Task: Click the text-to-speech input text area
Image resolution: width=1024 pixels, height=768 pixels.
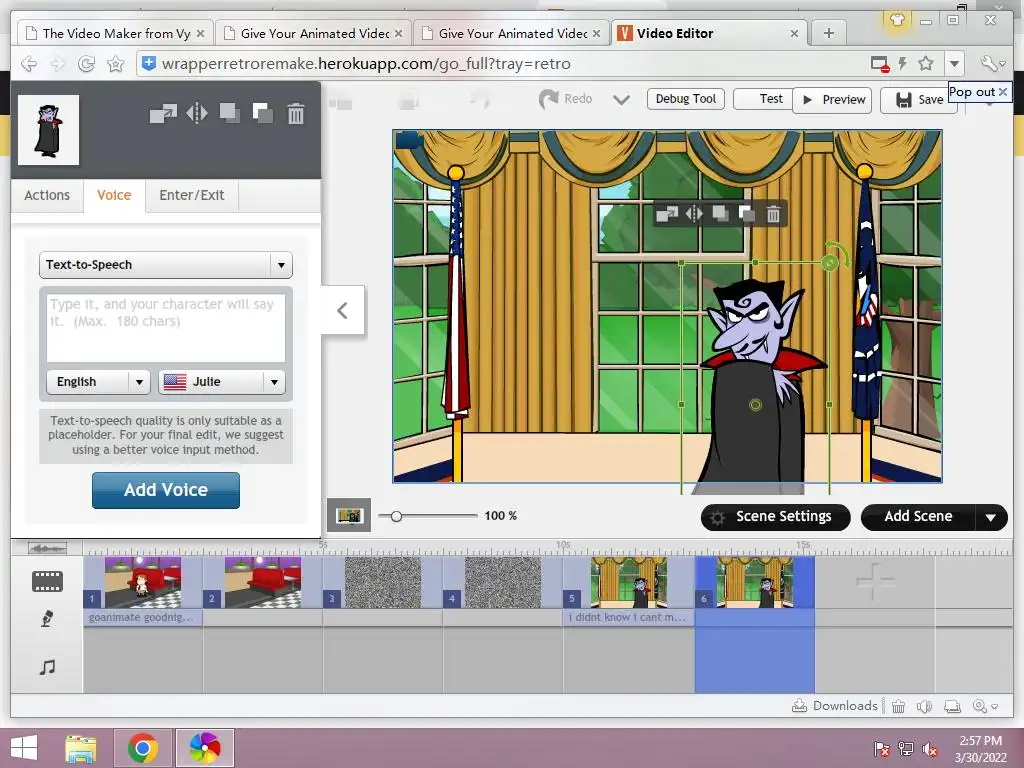Action: tap(166, 328)
